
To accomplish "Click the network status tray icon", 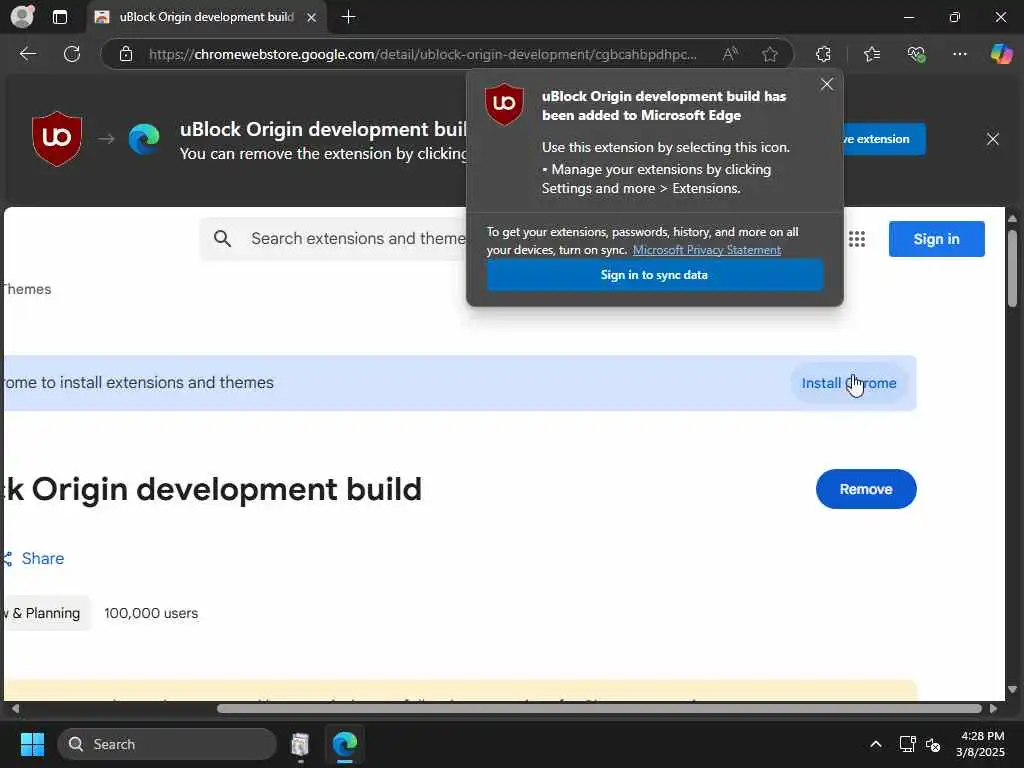I will 907,744.
